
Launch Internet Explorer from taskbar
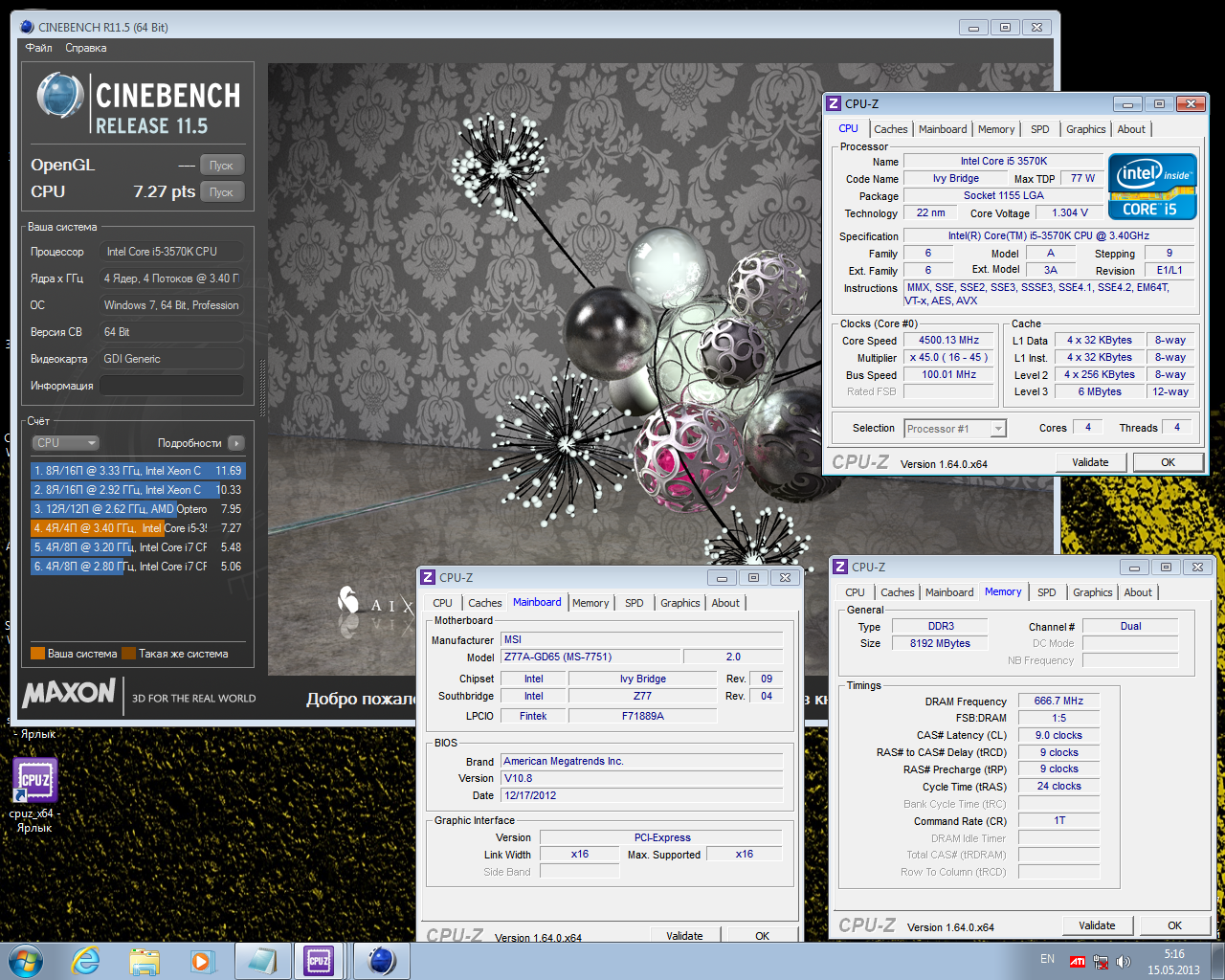[85, 961]
